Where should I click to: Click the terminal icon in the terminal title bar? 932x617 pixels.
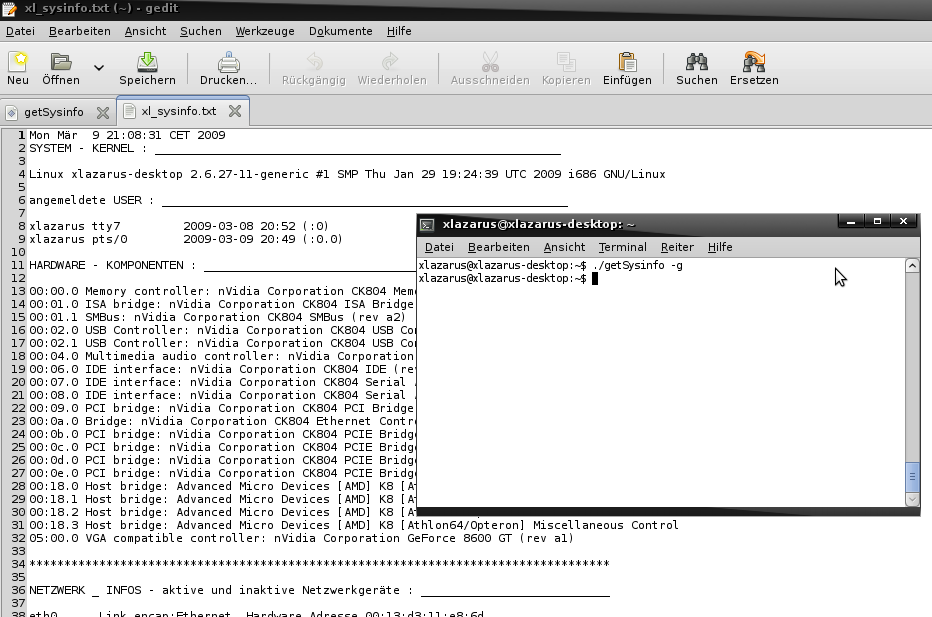coord(427,225)
